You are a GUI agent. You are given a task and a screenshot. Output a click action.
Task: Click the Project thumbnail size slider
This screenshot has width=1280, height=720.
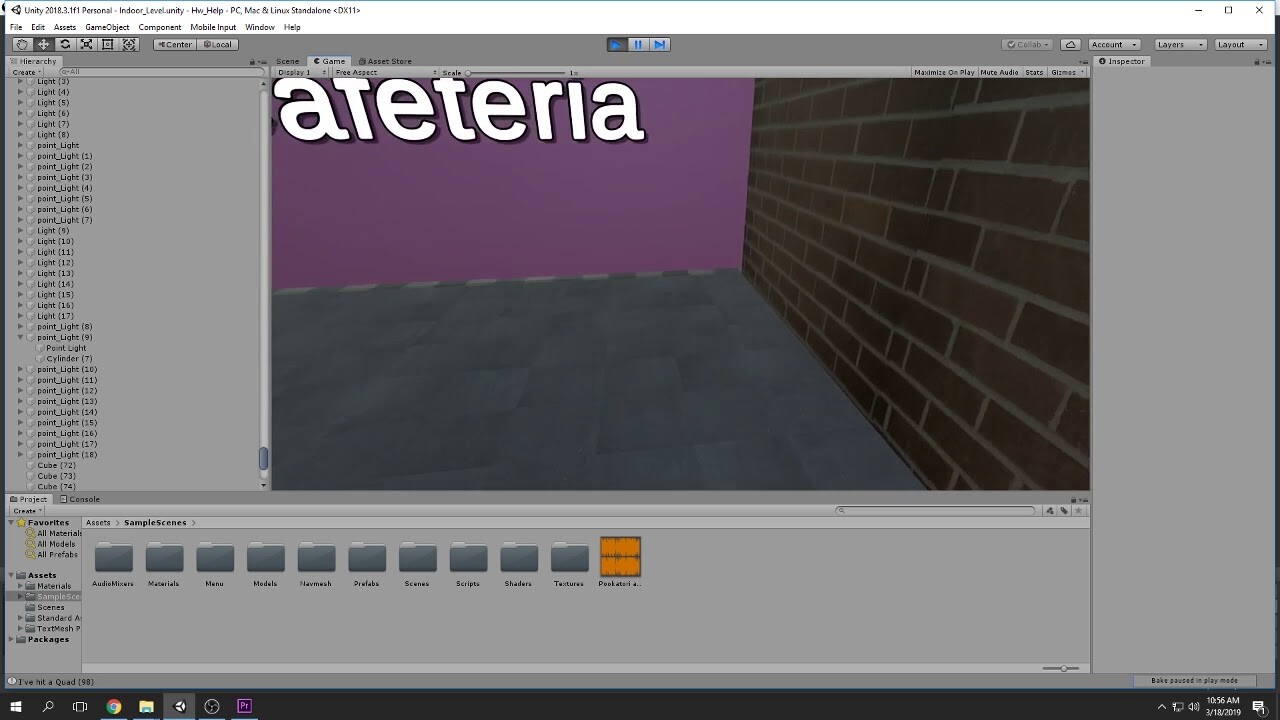pyautogui.click(x=1061, y=668)
